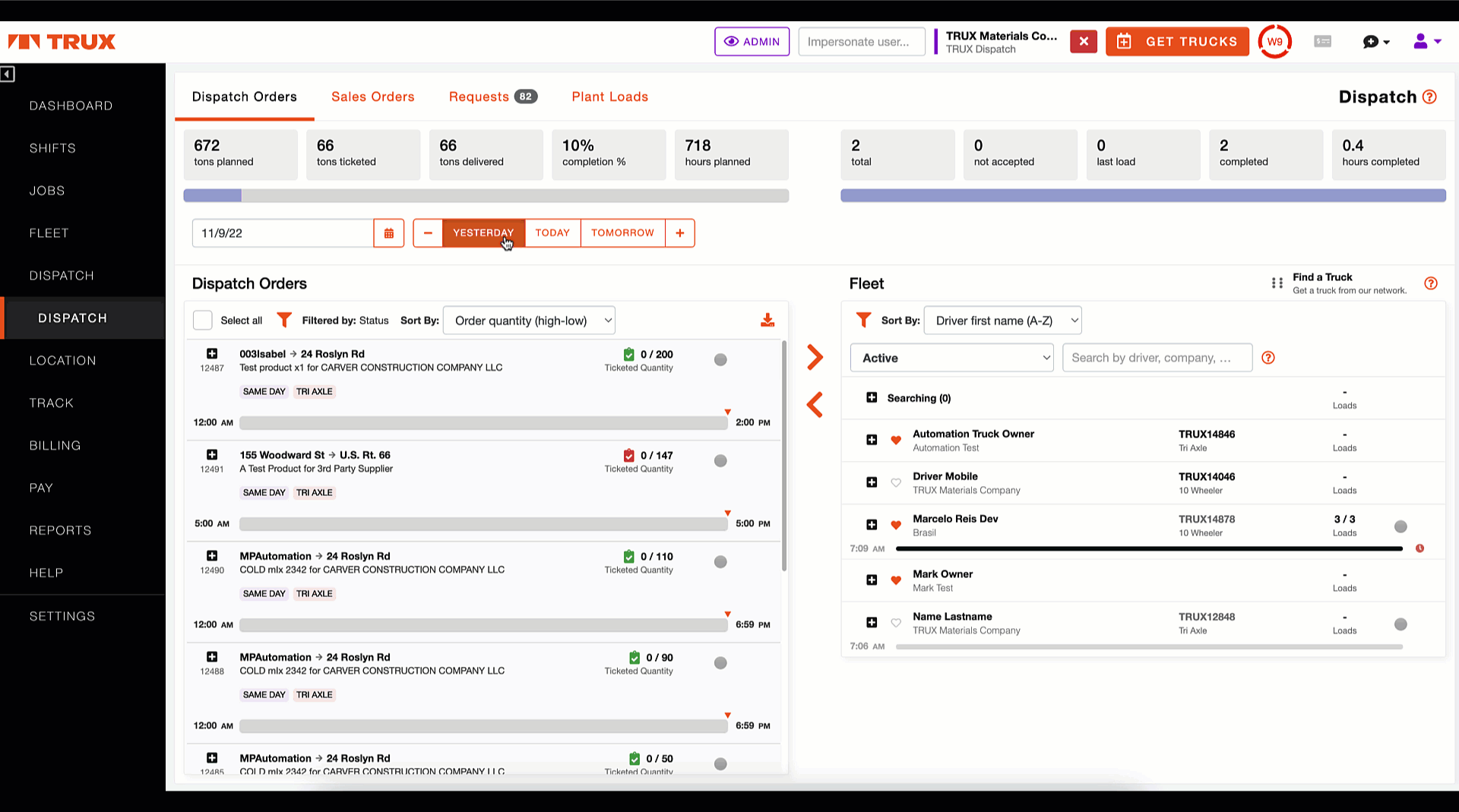Favorite Name Lastname with heart
1459x812 pixels.
pos(896,623)
